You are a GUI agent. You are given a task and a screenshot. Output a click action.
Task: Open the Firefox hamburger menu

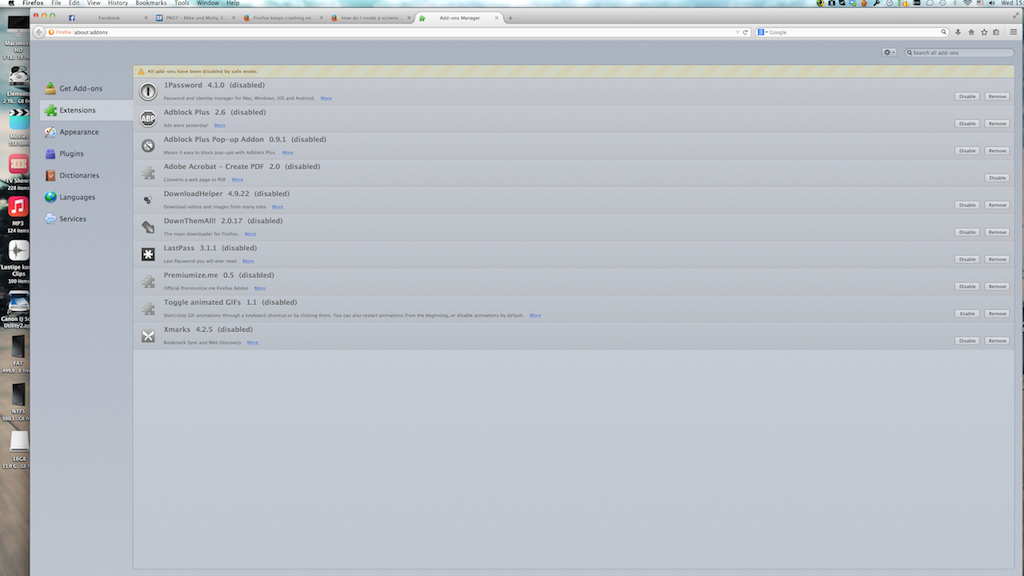(1013, 32)
